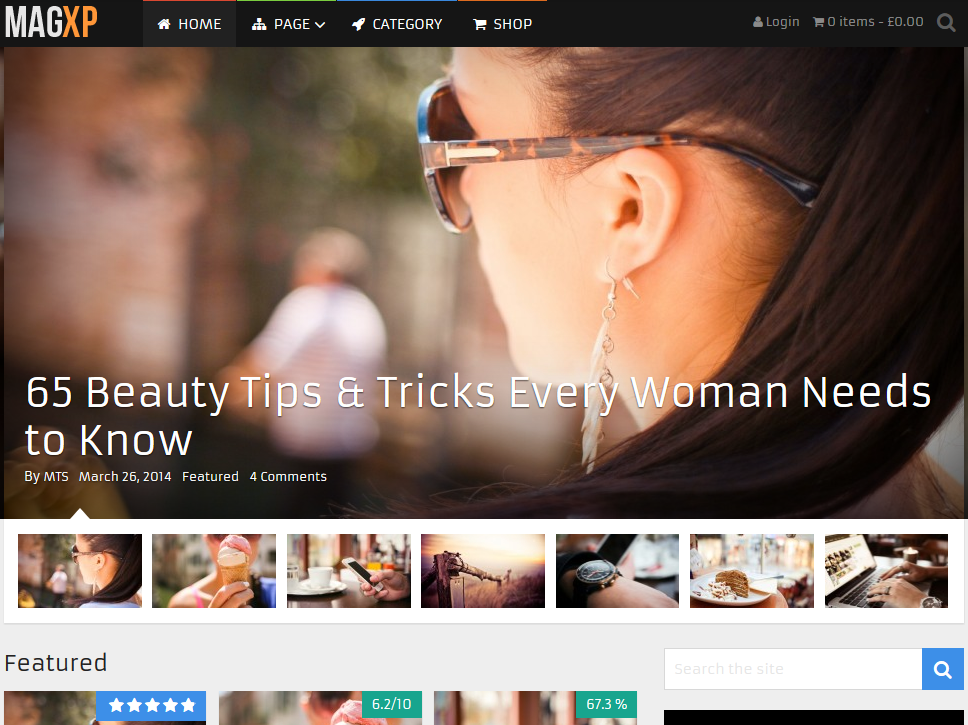Click the Featured category link under title
Image resolution: width=968 pixels, height=725 pixels.
pos(210,477)
